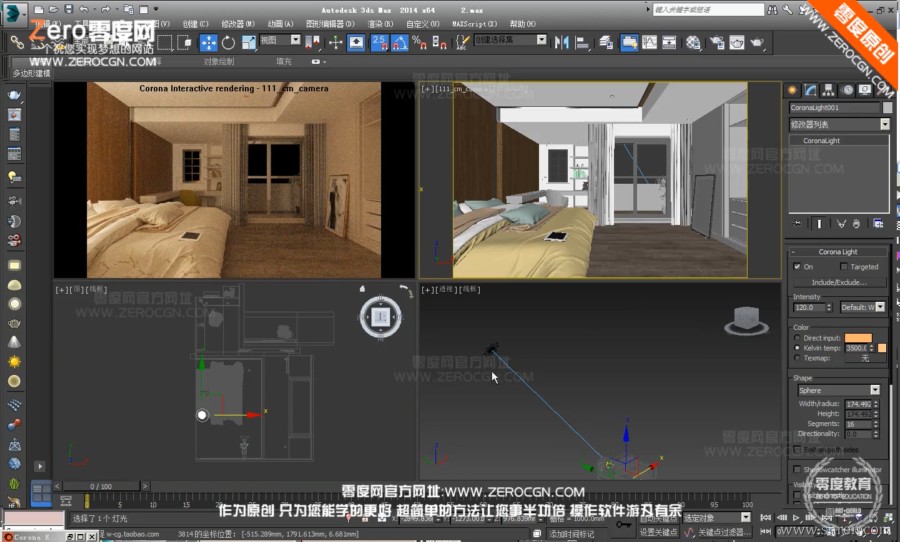
Task: Open the Material Editor icon
Action: point(693,42)
